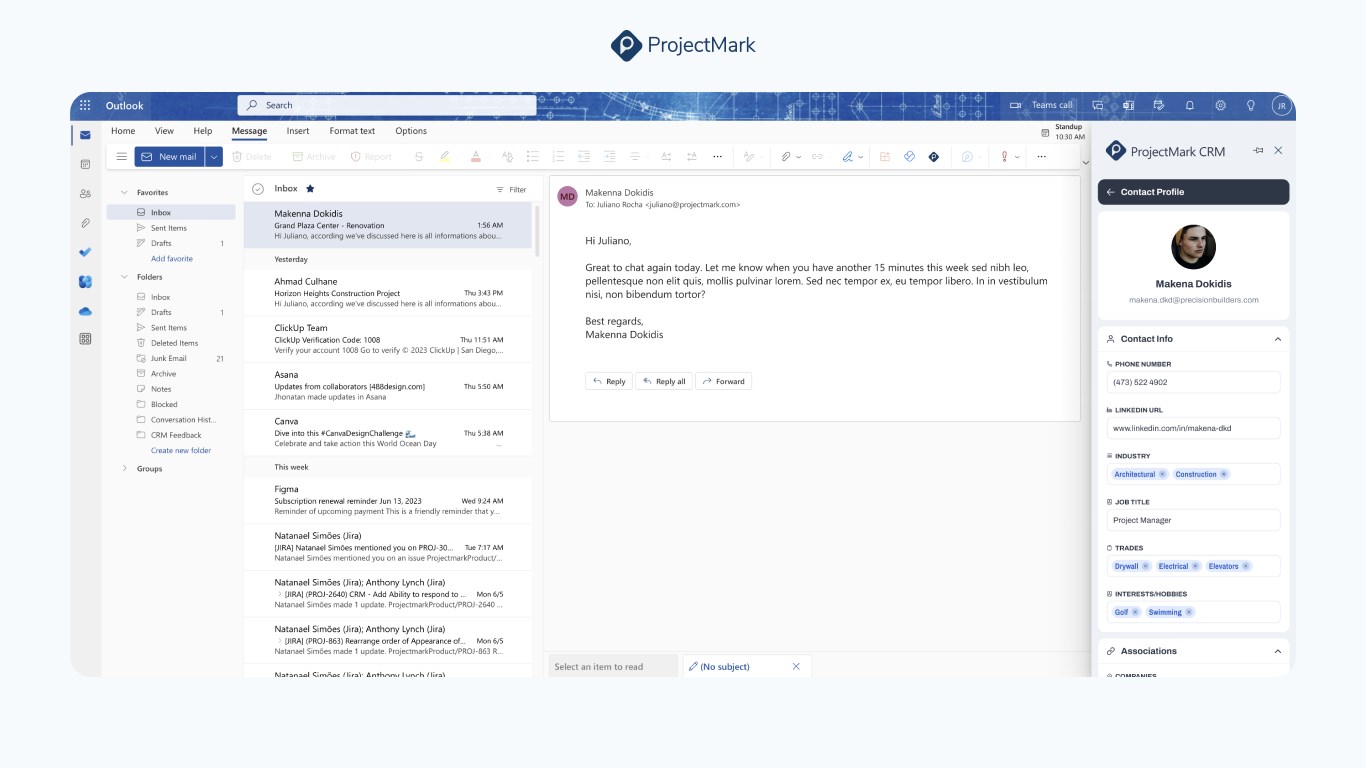Click Reply under the email body
The image size is (1366, 768).
click(x=609, y=381)
